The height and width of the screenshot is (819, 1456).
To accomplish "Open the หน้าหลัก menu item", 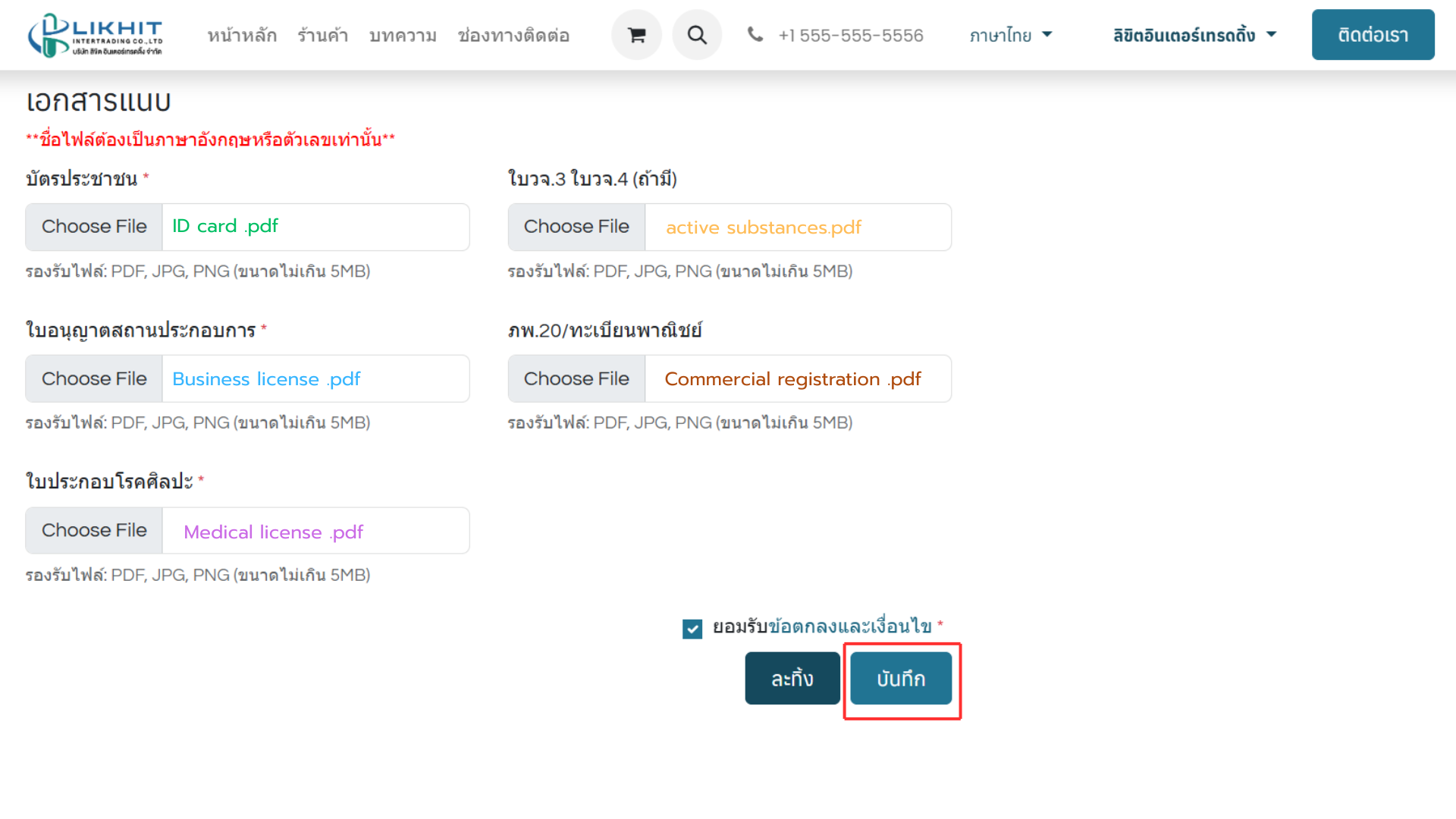I will pyautogui.click(x=243, y=36).
